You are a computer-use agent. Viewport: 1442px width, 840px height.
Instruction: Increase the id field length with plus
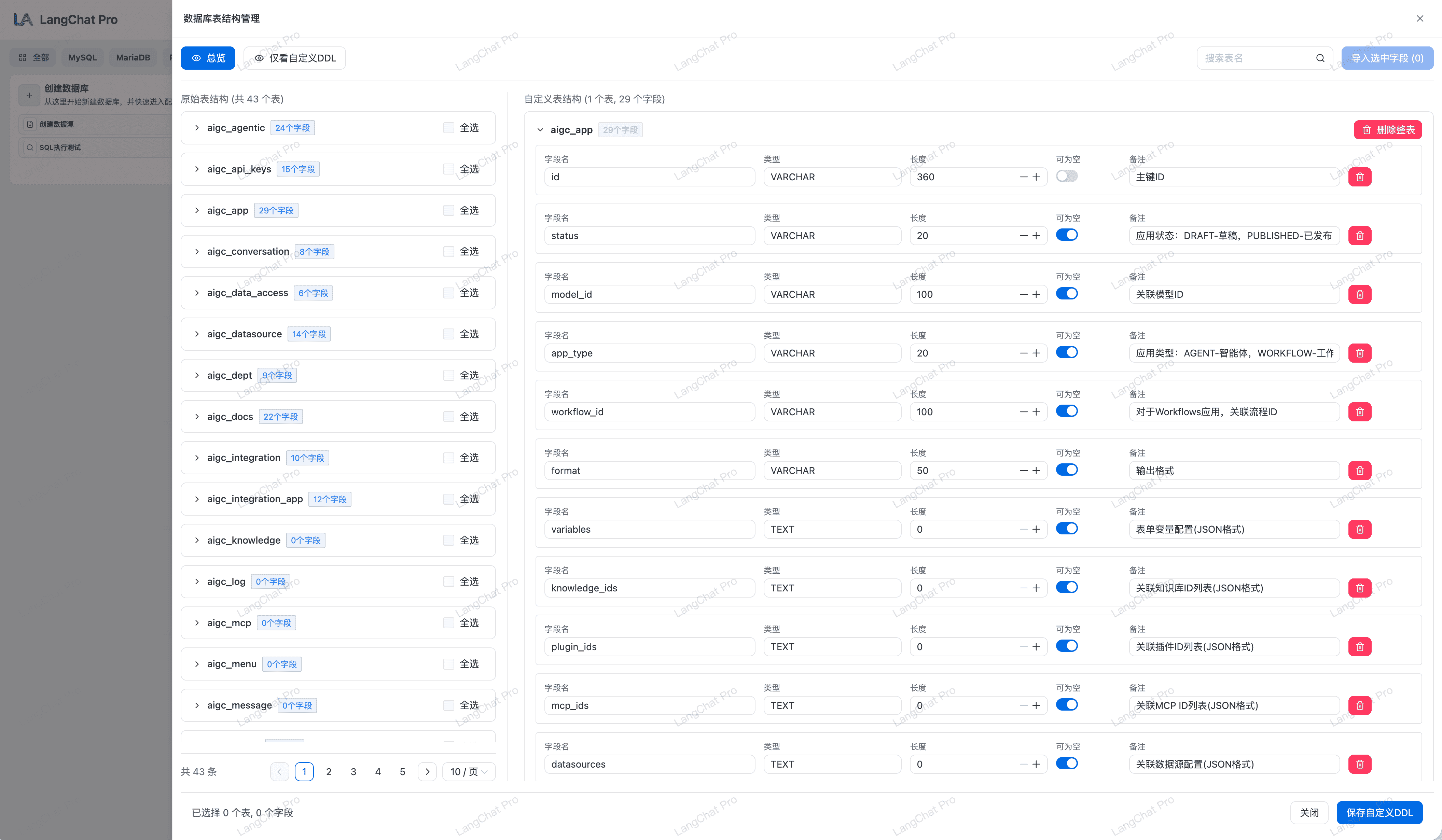tap(1036, 177)
